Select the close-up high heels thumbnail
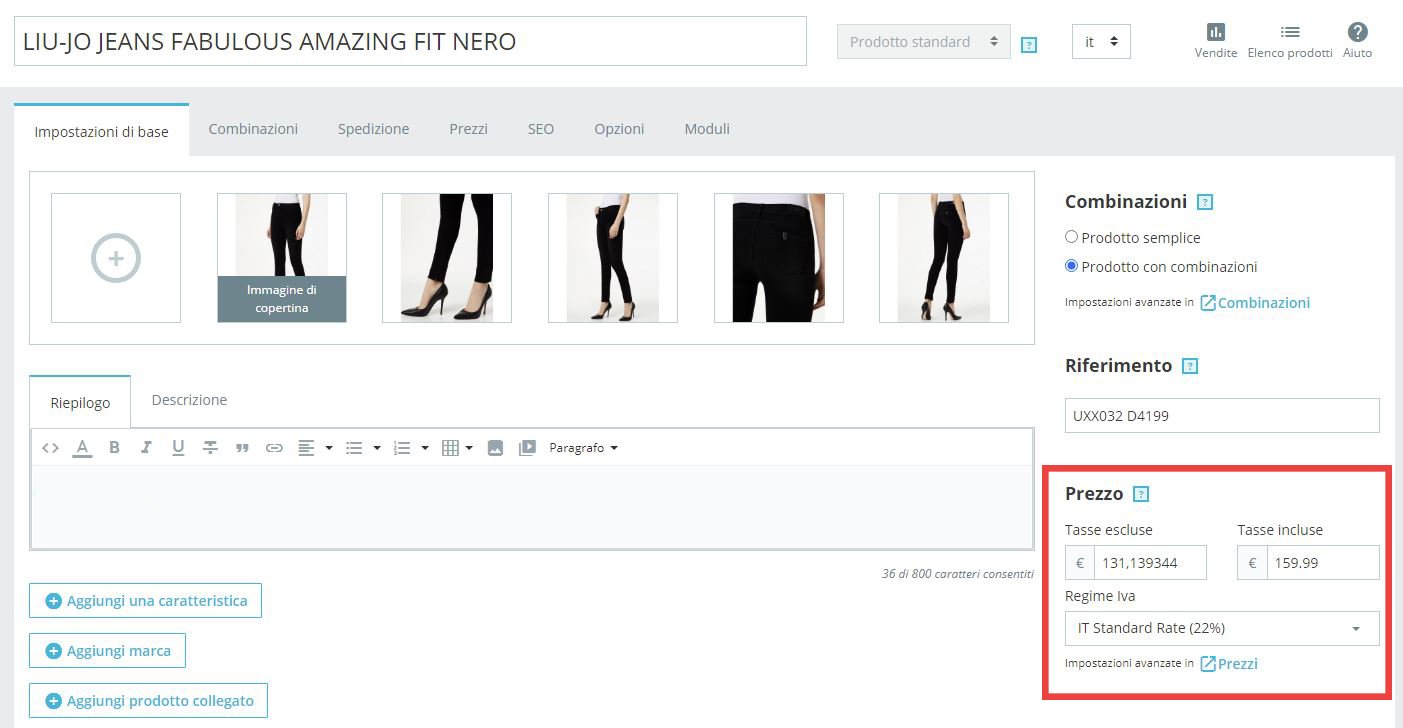 447,258
